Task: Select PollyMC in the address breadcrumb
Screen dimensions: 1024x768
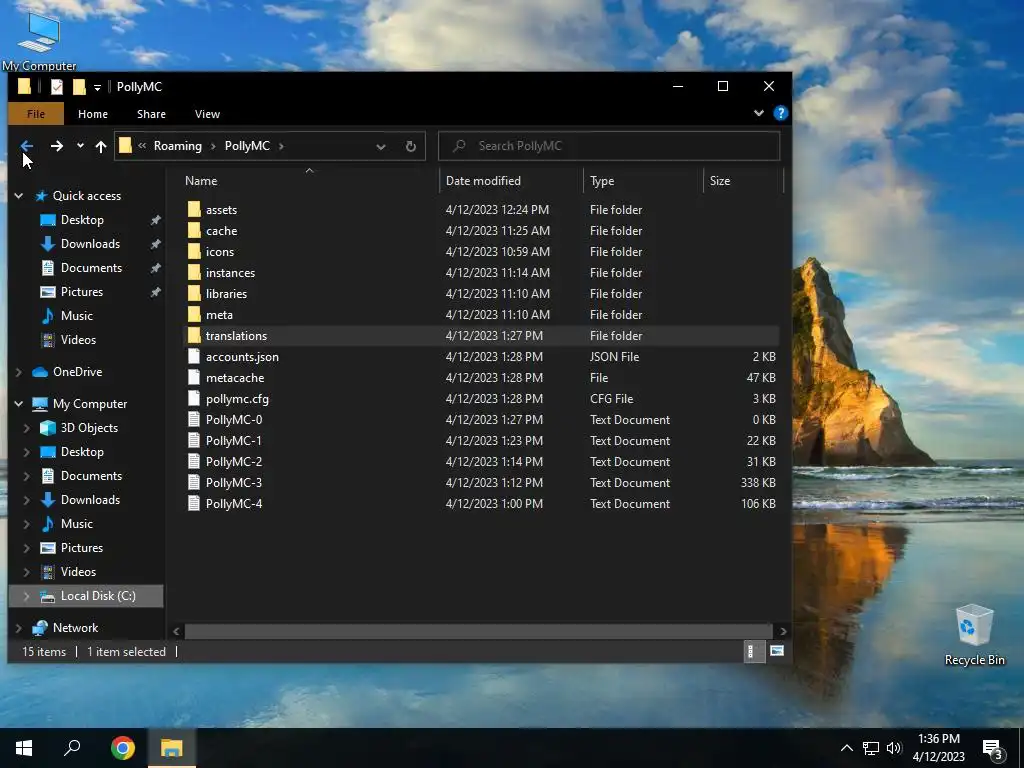Action: tap(247, 146)
